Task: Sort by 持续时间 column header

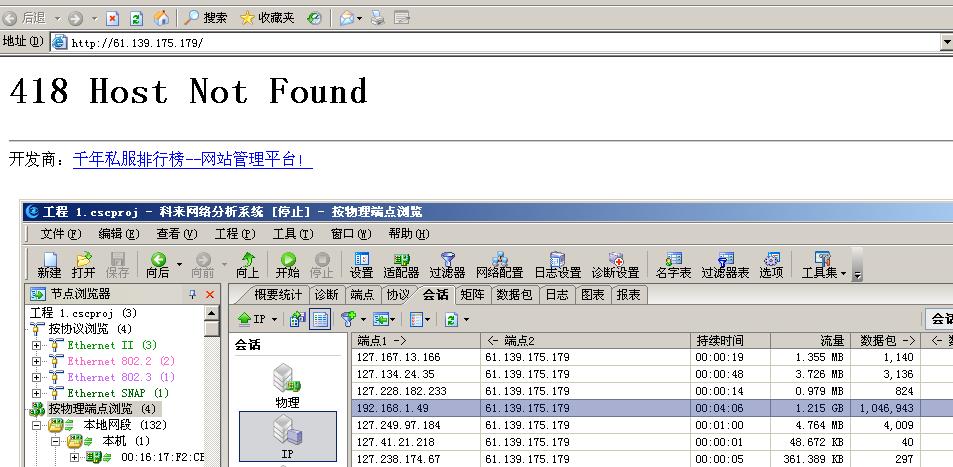Action: pos(730,341)
